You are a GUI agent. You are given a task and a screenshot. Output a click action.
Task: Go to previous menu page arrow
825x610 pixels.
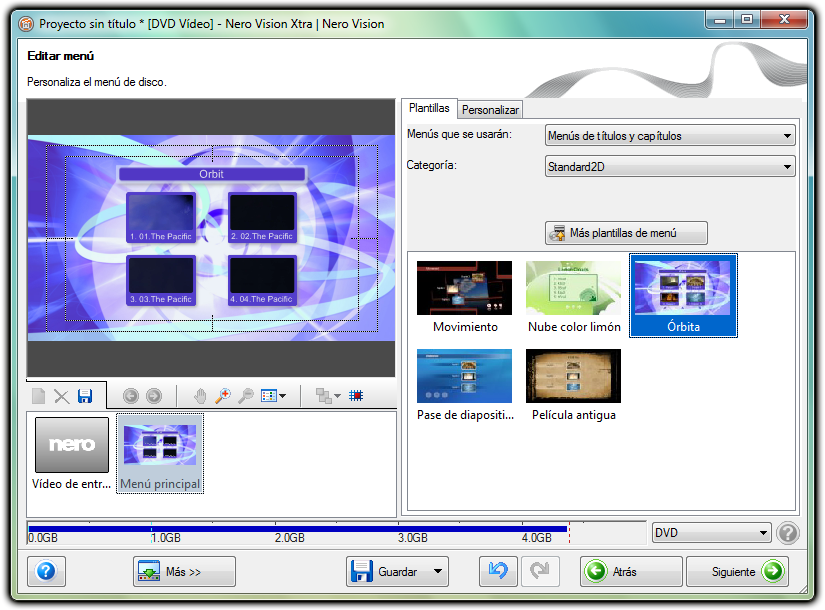click(130, 396)
